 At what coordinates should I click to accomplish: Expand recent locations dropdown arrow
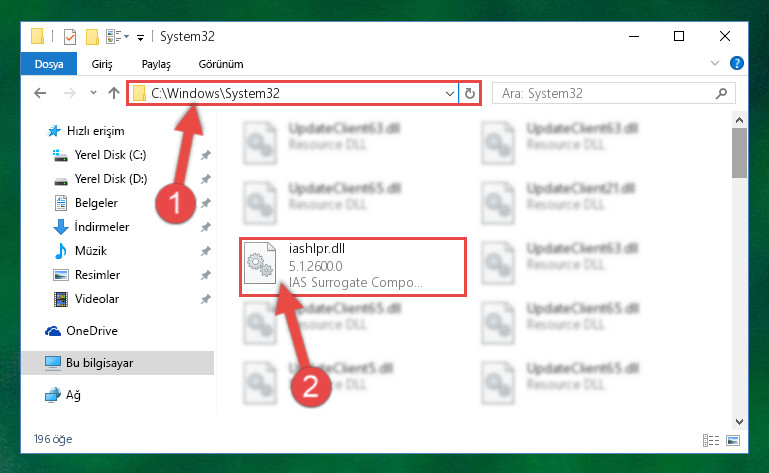coord(93,92)
